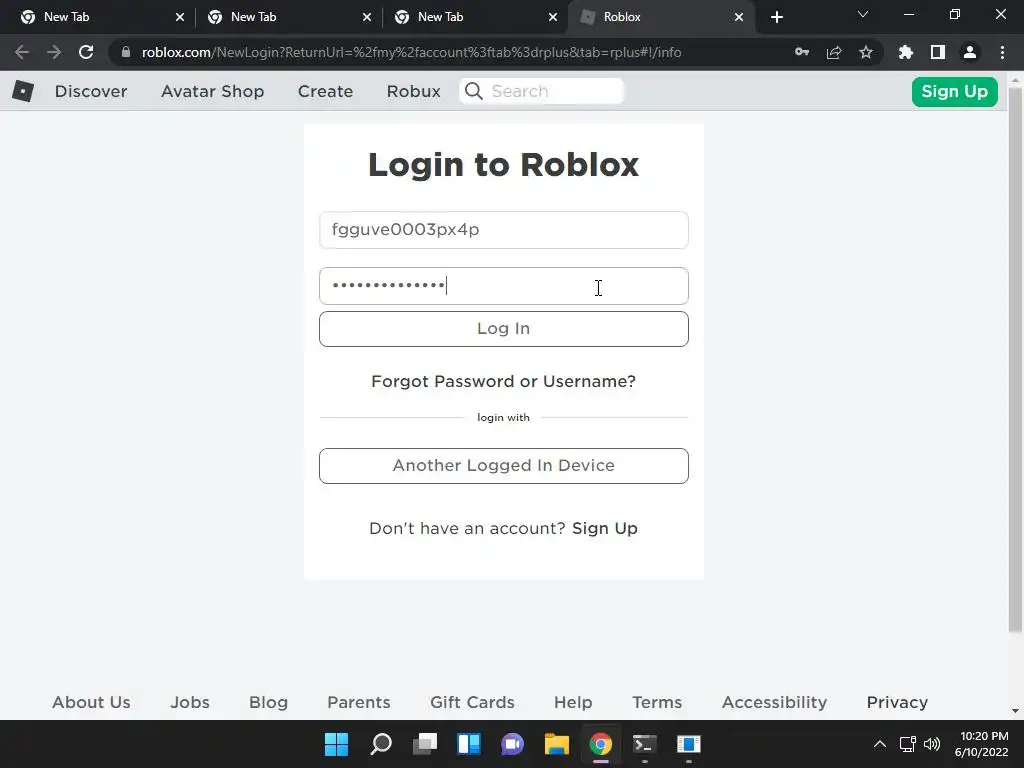Open Chrome three-dot menu
This screenshot has width=1024, height=768.
coord(1002,52)
